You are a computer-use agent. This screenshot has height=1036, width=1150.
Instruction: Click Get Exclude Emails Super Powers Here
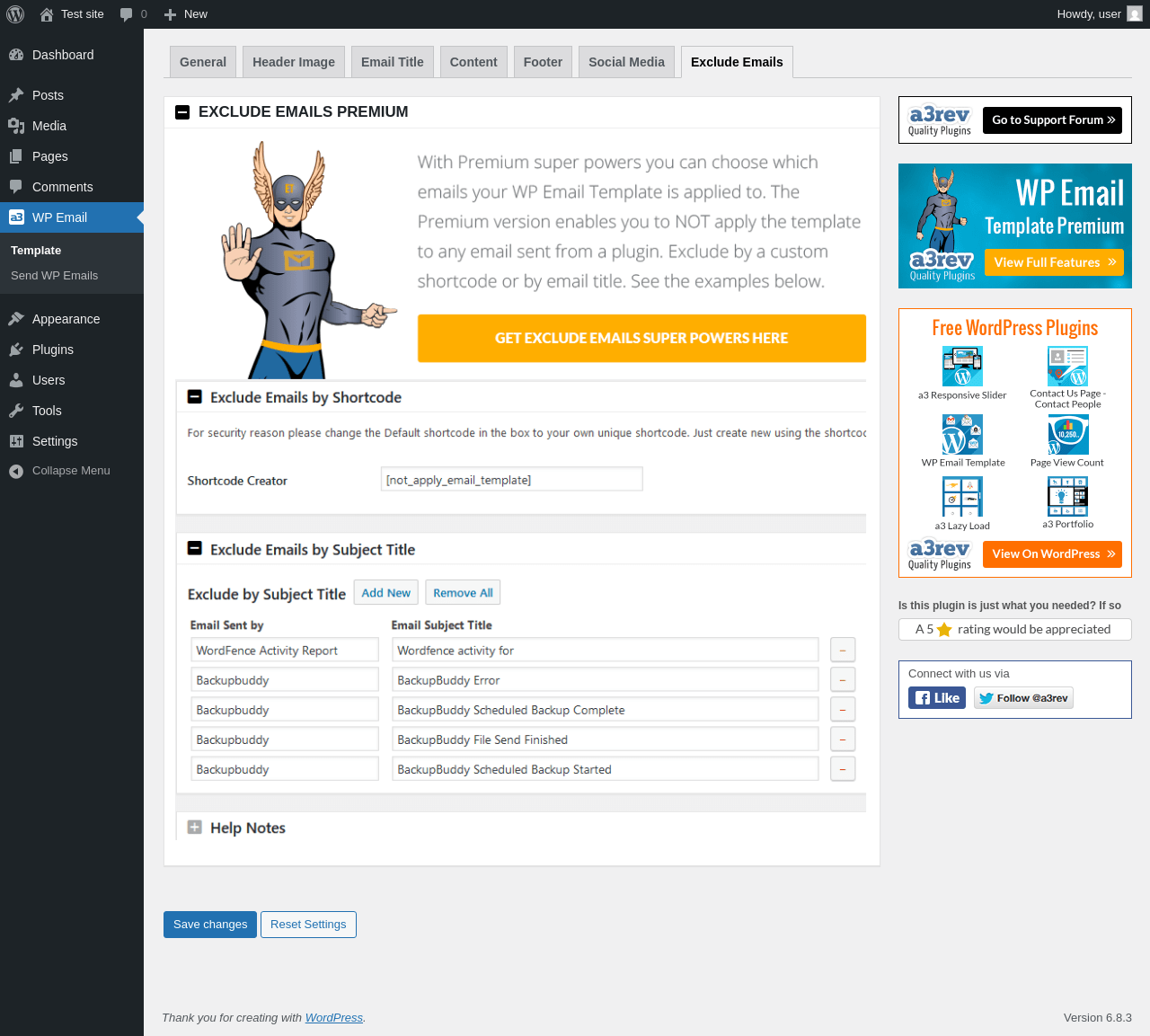tap(641, 338)
